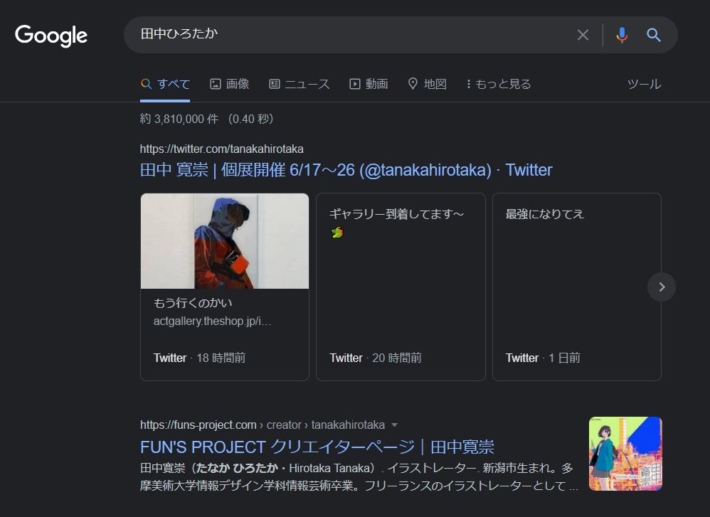Image resolution: width=710 pixels, height=517 pixels.
Task: Advance tweet carousel with right arrow
Action: coord(662,287)
